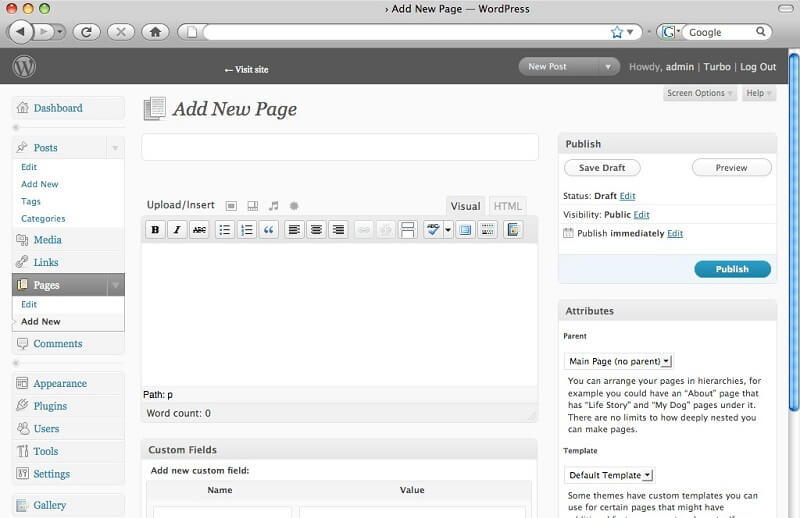Open bookmark star dropdown arrow
Viewport: 800px width, 518px height.
(630, 32)
